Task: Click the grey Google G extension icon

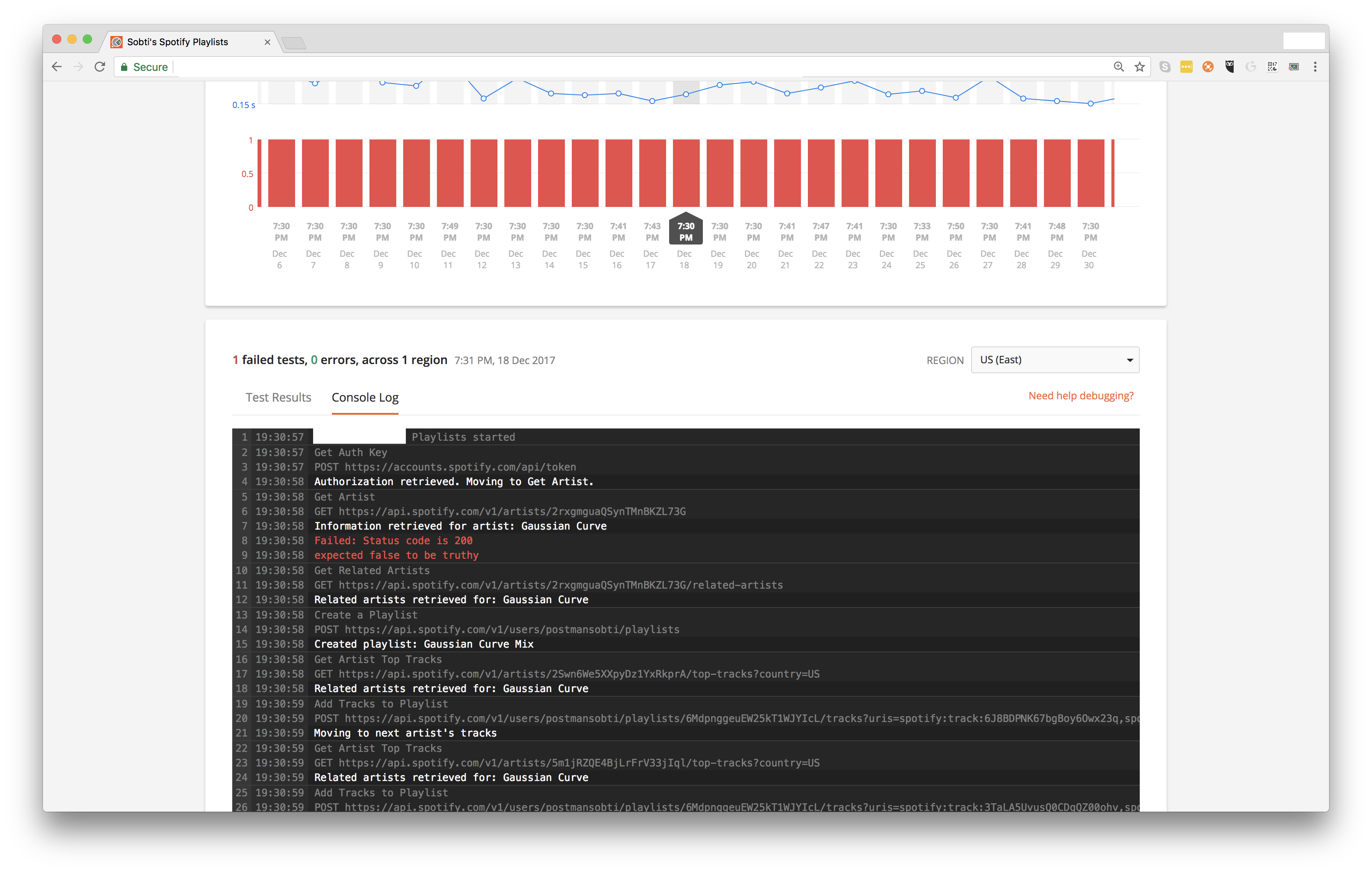Action: pos(1251,67)
